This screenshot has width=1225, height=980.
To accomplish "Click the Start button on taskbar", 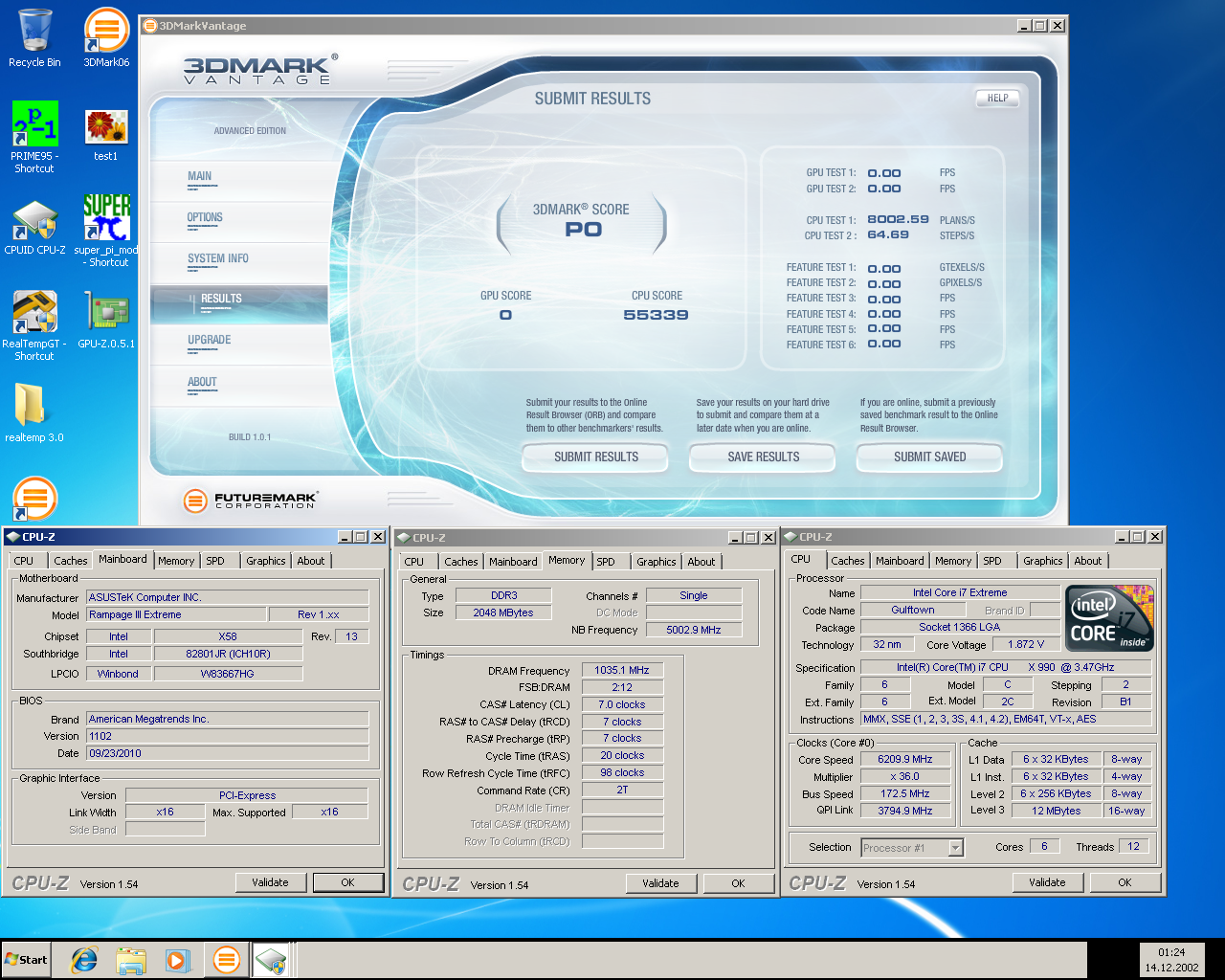I will click(x=26, y=959).
